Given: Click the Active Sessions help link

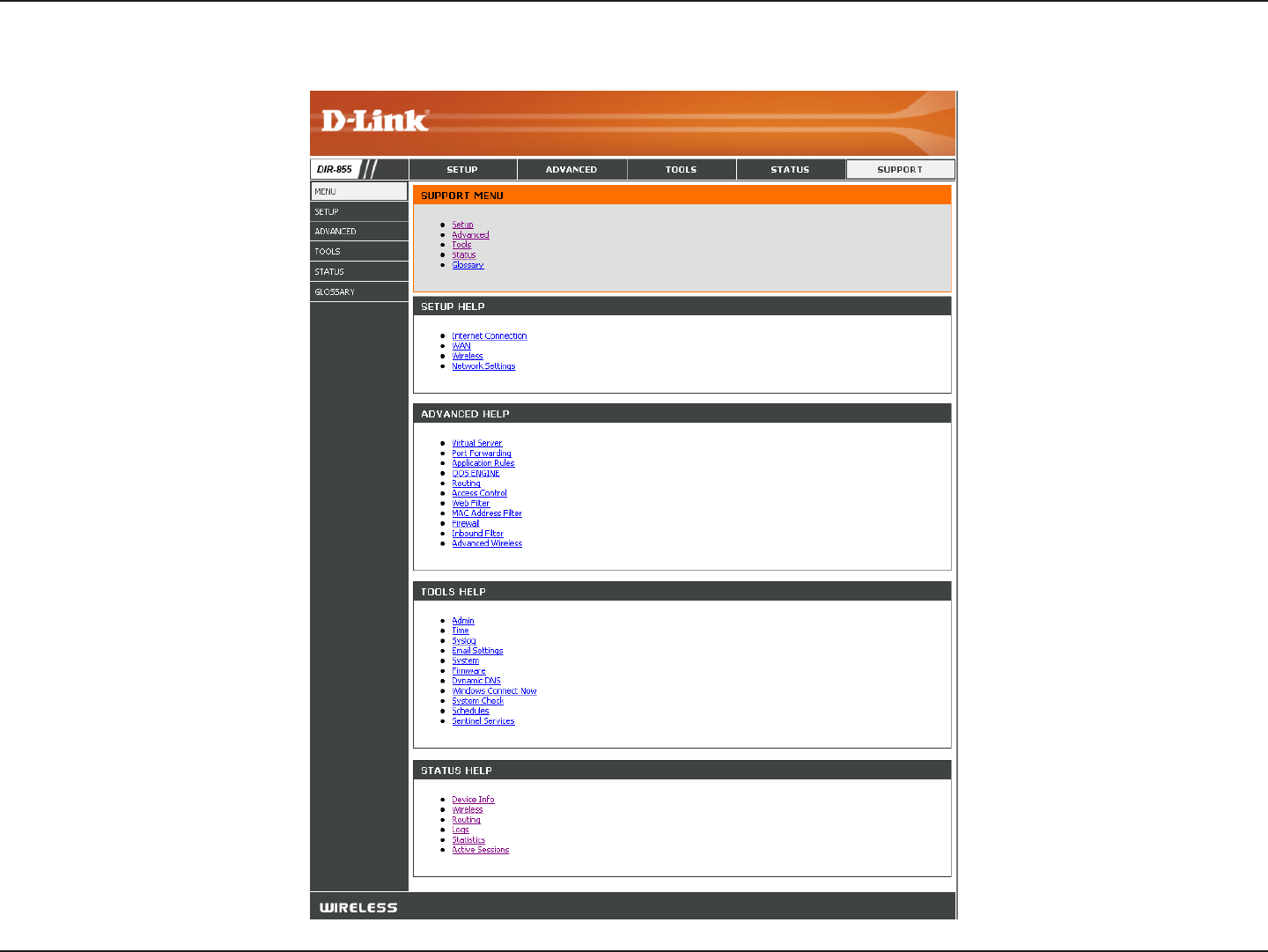Looking at the screenshot, I should [x=481, y=850].
